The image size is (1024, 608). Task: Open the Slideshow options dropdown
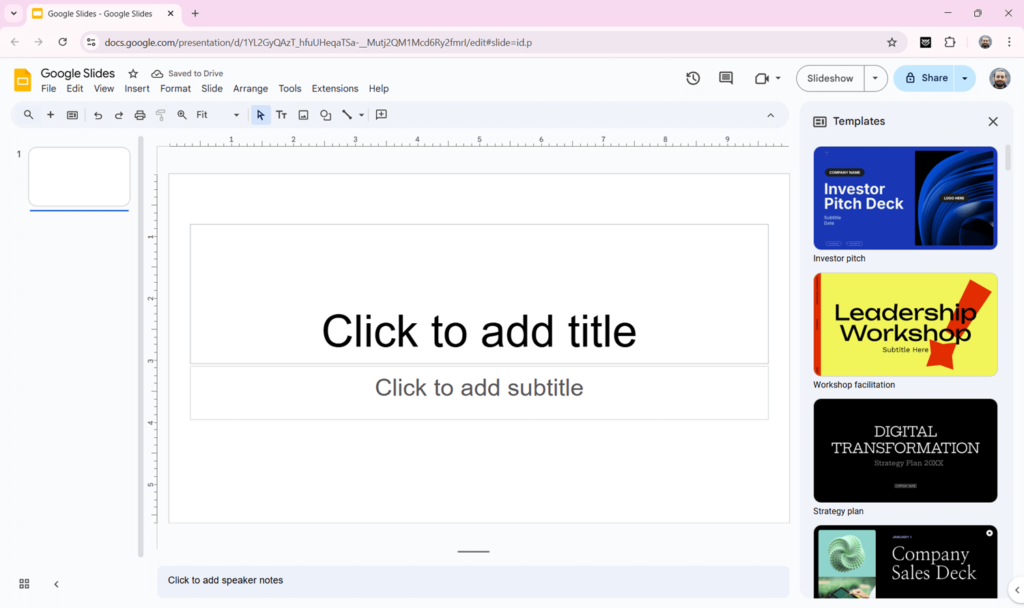pos(873,77)
